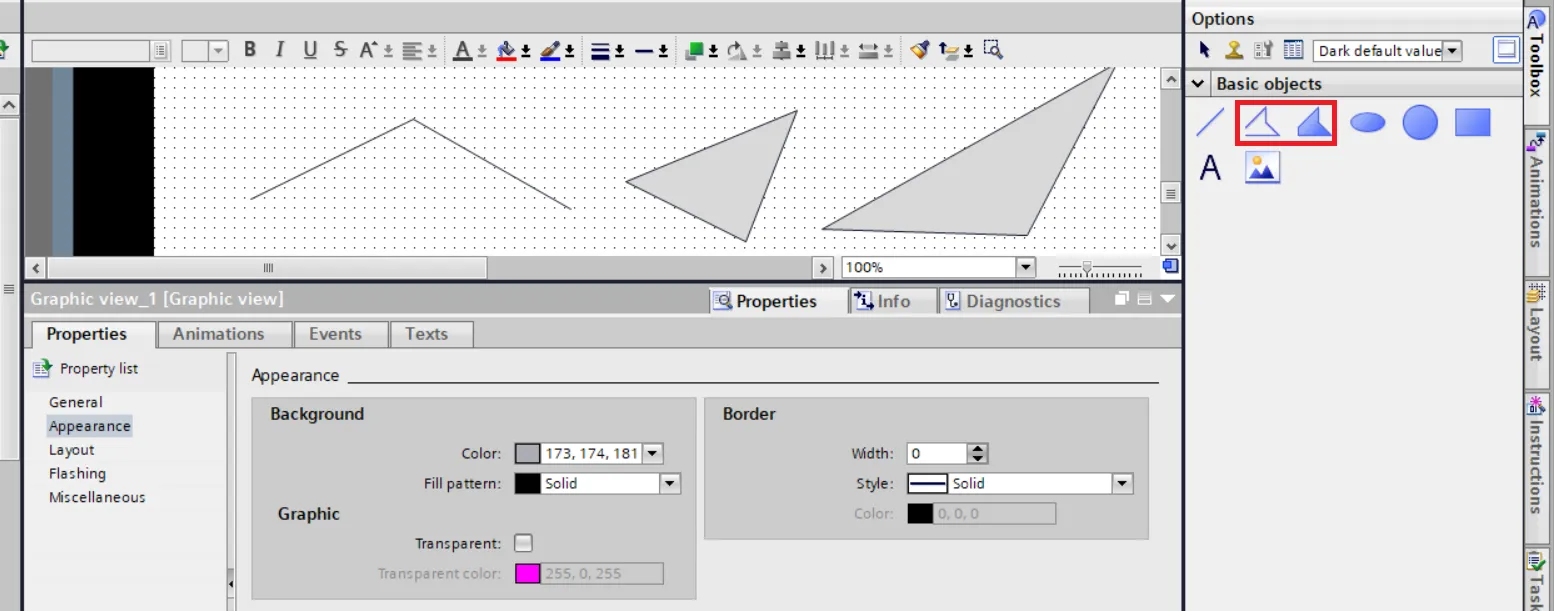Open the font size dropdown in toolbar
The height and width of the screenshot is (611, 1554).
pos(219,50)
